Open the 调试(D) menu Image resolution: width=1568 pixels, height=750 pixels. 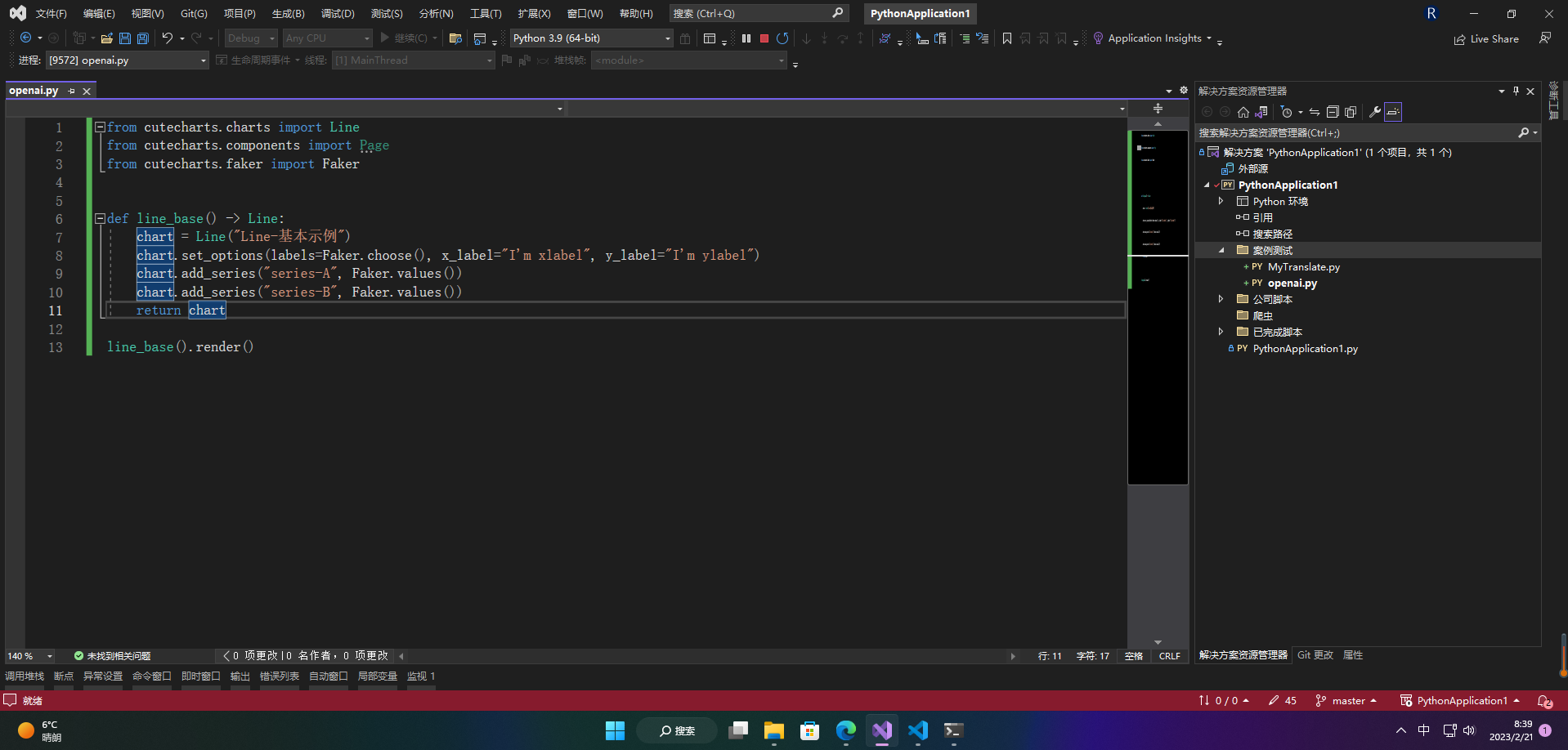coord(338,13)
